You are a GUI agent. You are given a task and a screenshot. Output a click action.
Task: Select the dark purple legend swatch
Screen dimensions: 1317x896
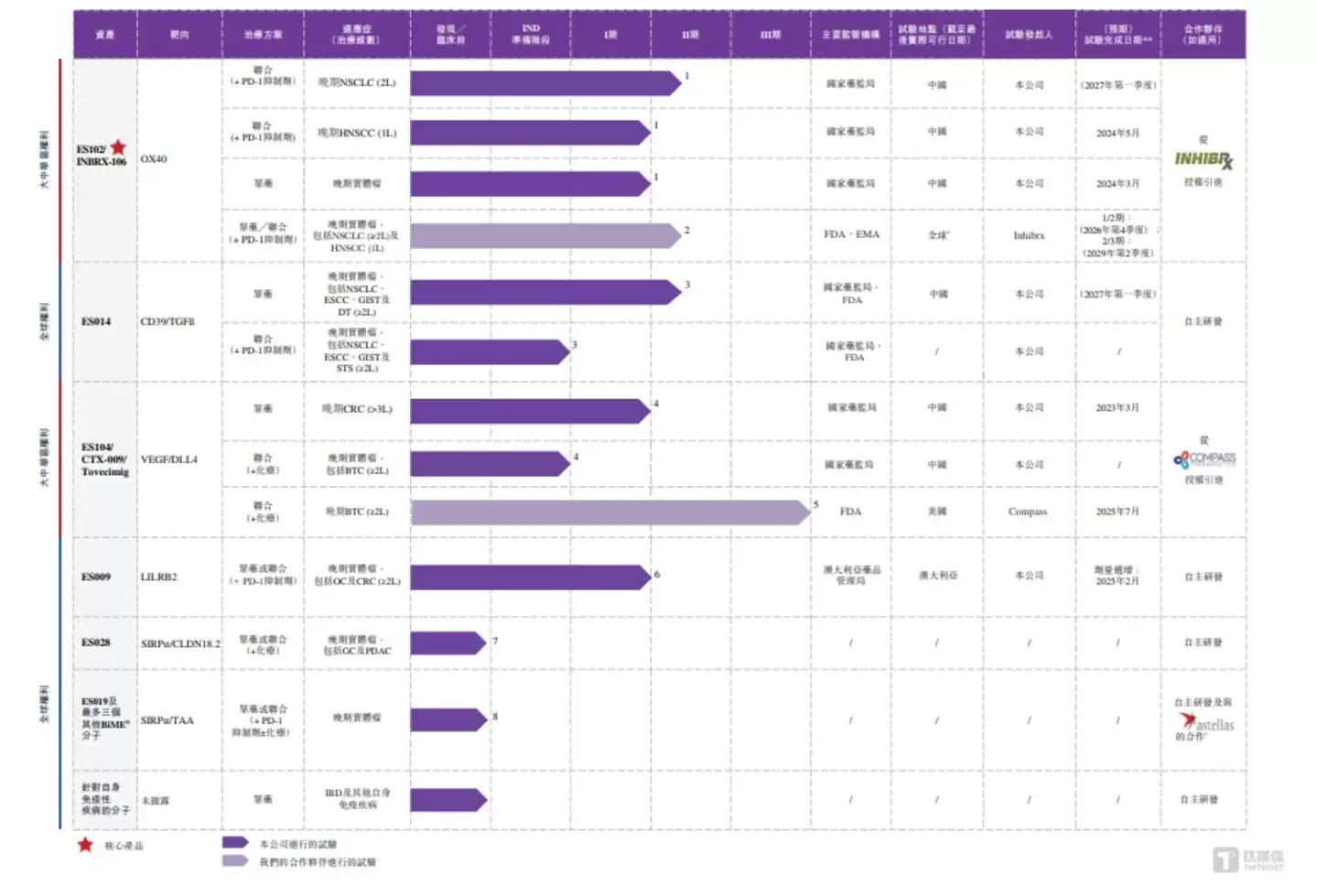coord(235,843)
